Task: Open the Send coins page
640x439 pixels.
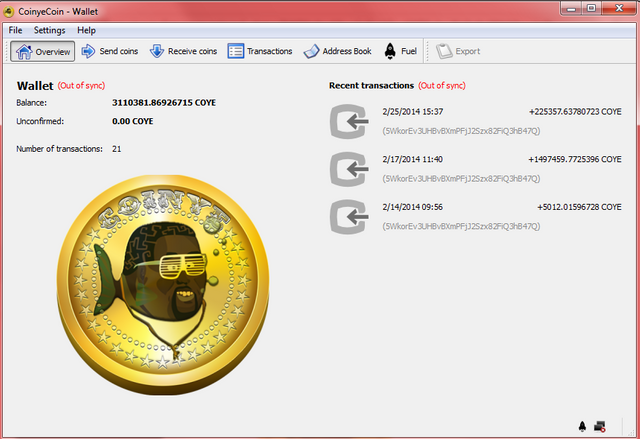Action: pos(109,51)
